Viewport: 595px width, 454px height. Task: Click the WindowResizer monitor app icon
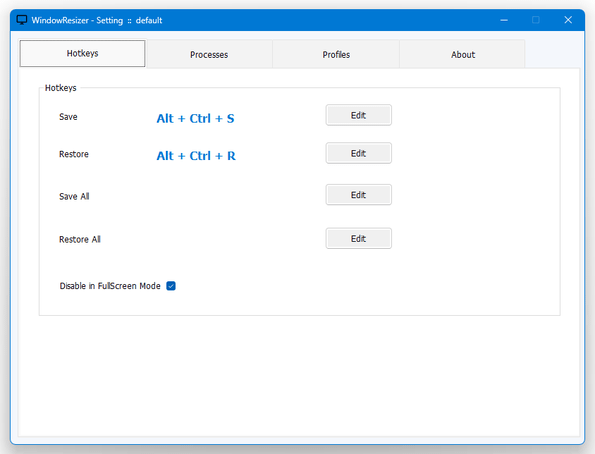coord(22,20)
